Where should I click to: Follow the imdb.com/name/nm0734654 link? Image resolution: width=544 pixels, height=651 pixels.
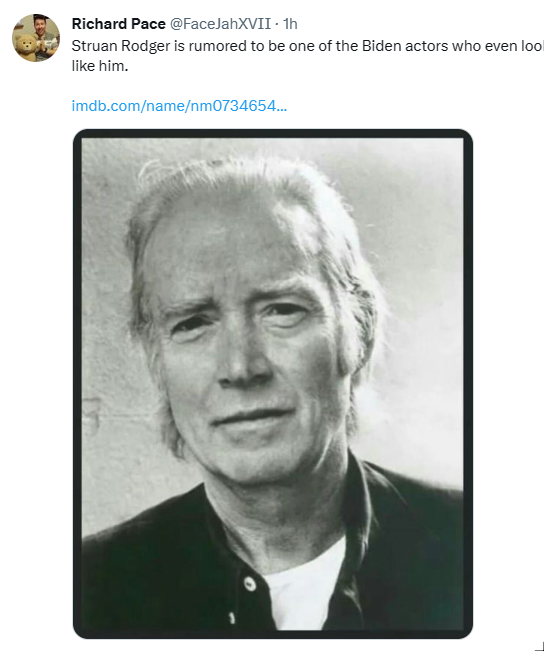click(179, 106)
